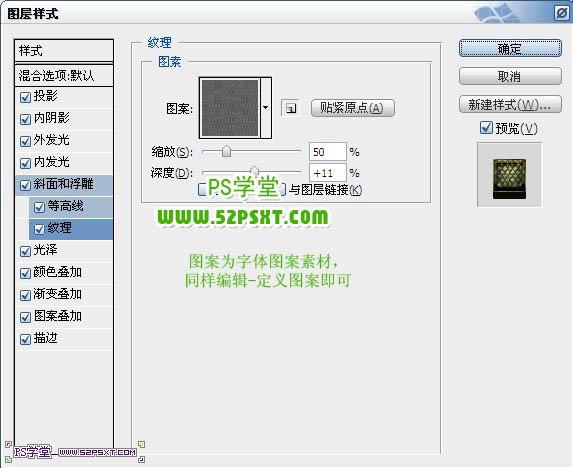Click 新建样式 new style button
573x468 pixels.
[x=510, y=105]
